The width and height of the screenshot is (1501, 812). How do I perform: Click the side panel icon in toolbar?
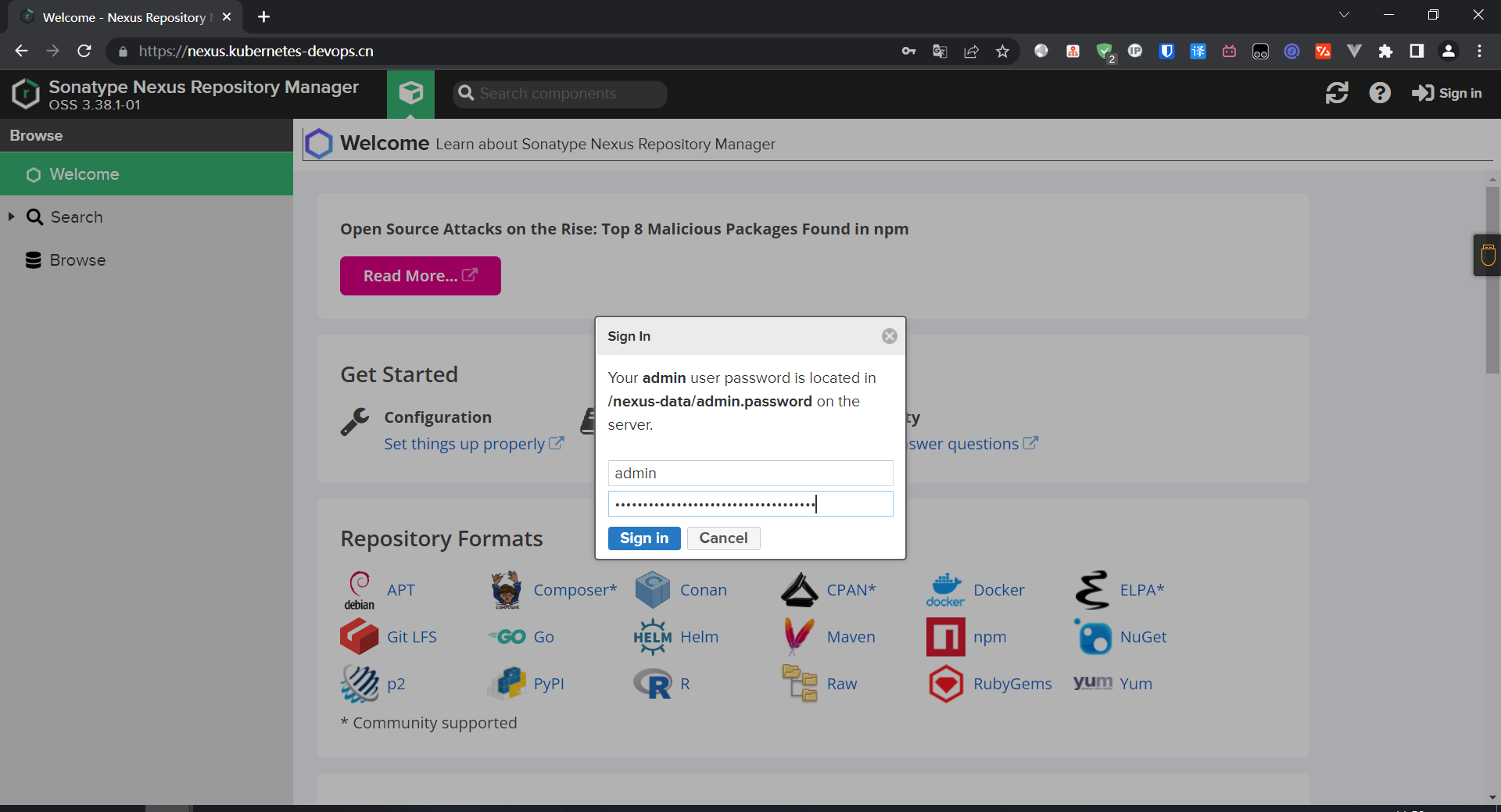coord(1417,51)
